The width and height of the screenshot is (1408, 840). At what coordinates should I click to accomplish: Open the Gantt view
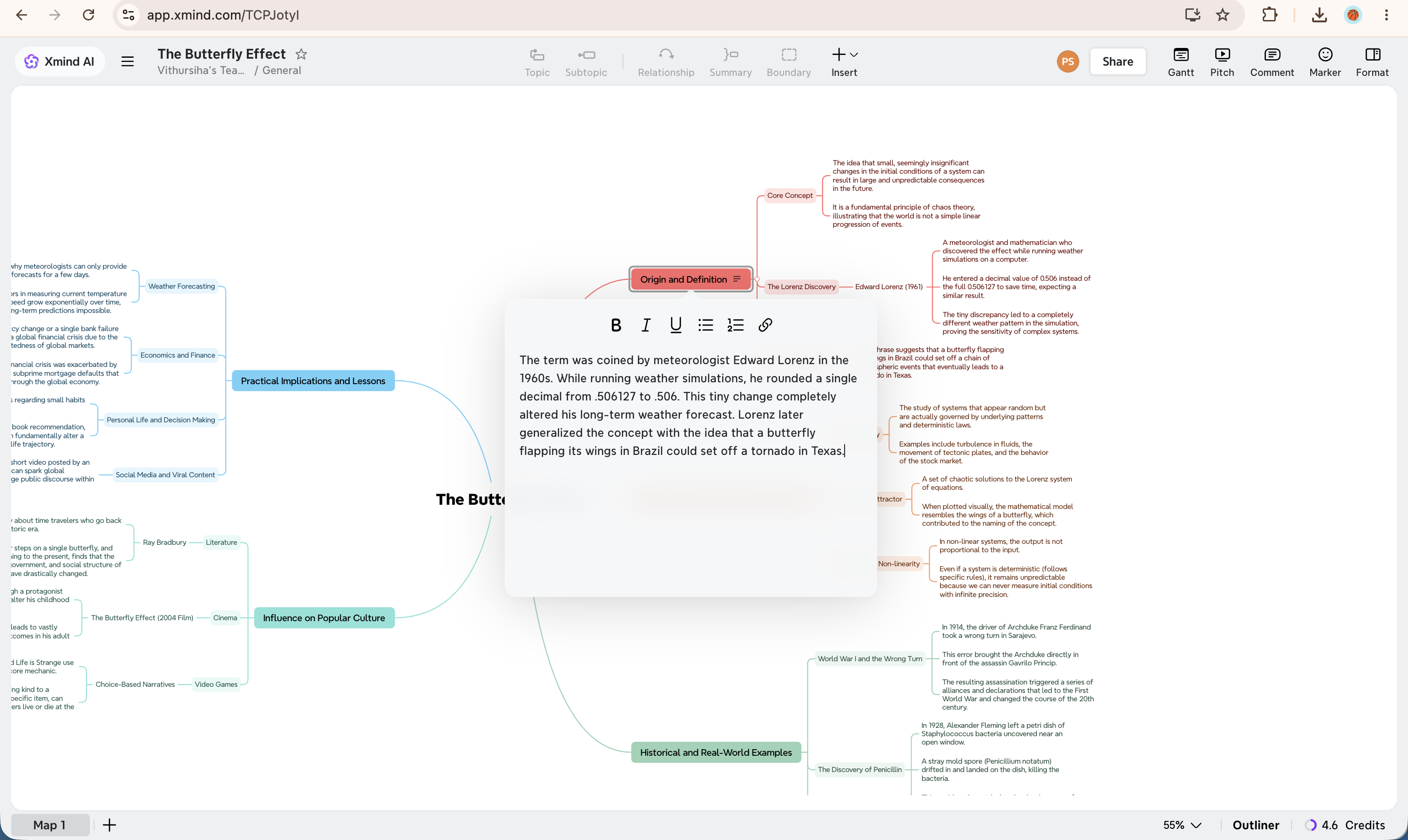tap(1181, 62)
